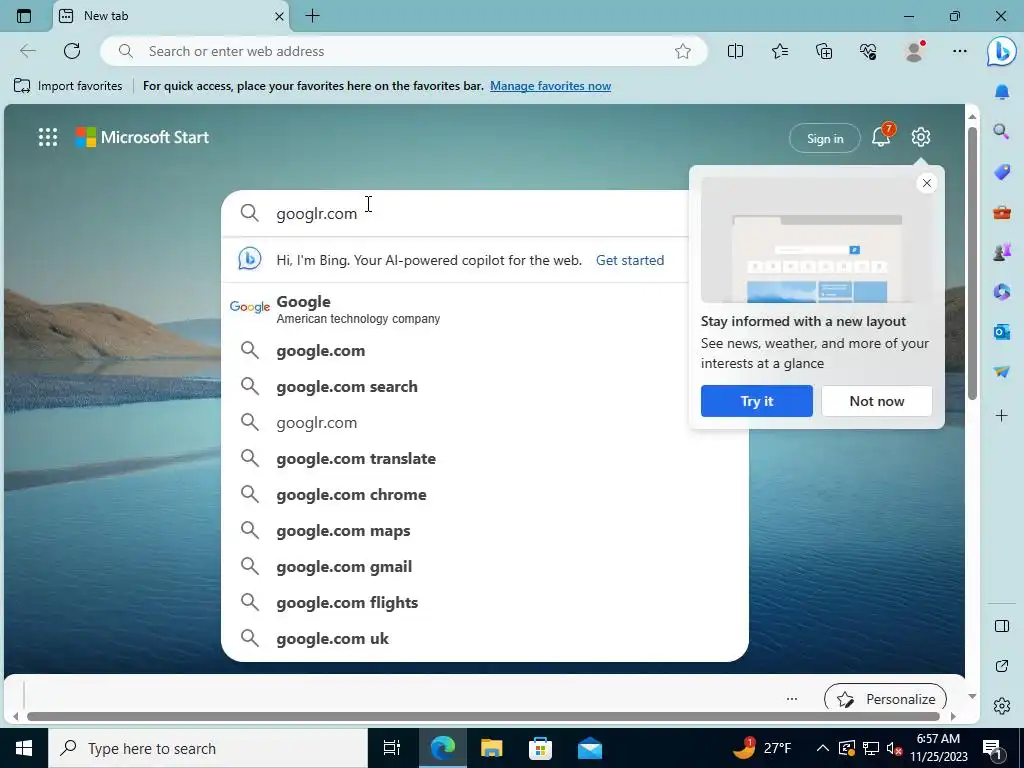Open the profile avatar menu
Screen dimensions: 1024x768
[914, 51]
